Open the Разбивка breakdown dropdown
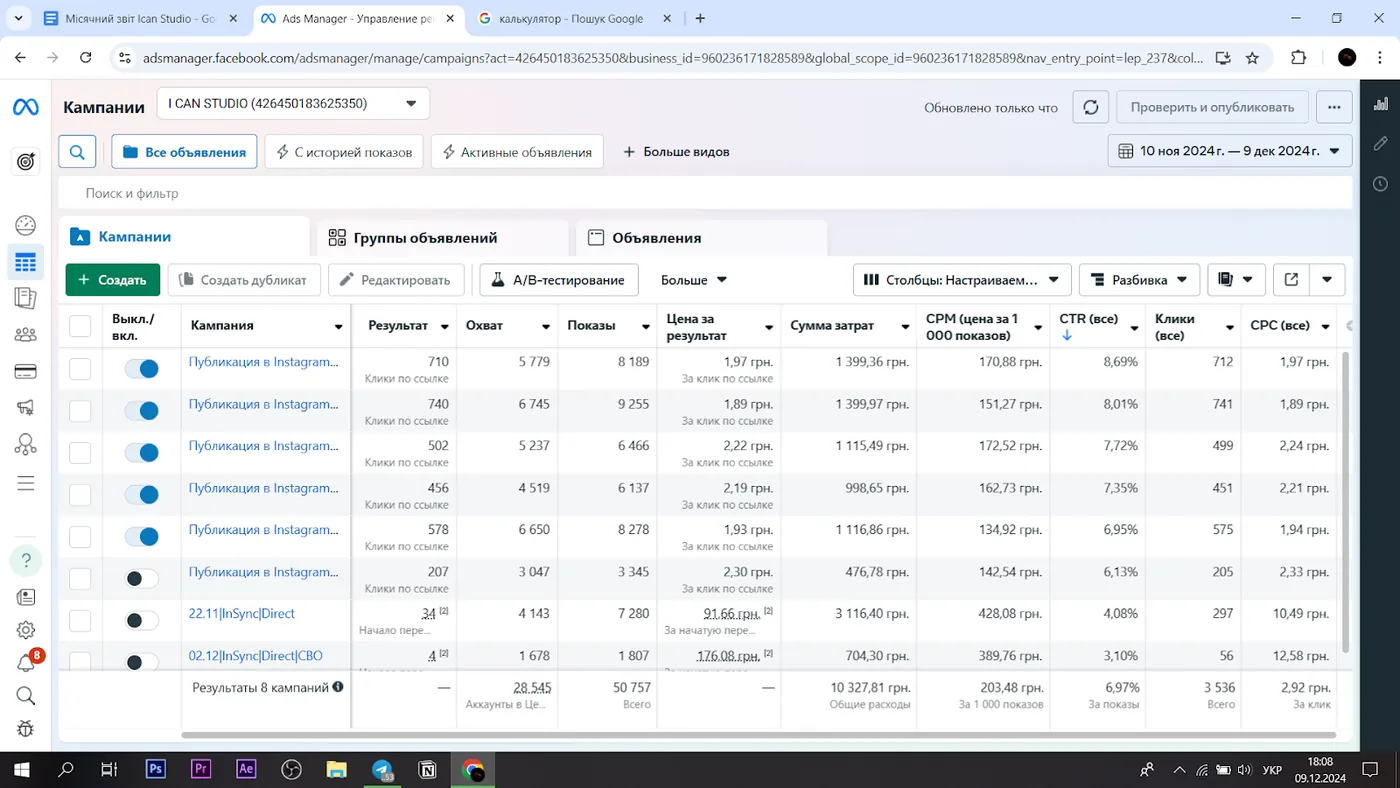Image resolution: width=1400 pixels, height=788 pixels. pyautogui.click(x=1139, y=280)
